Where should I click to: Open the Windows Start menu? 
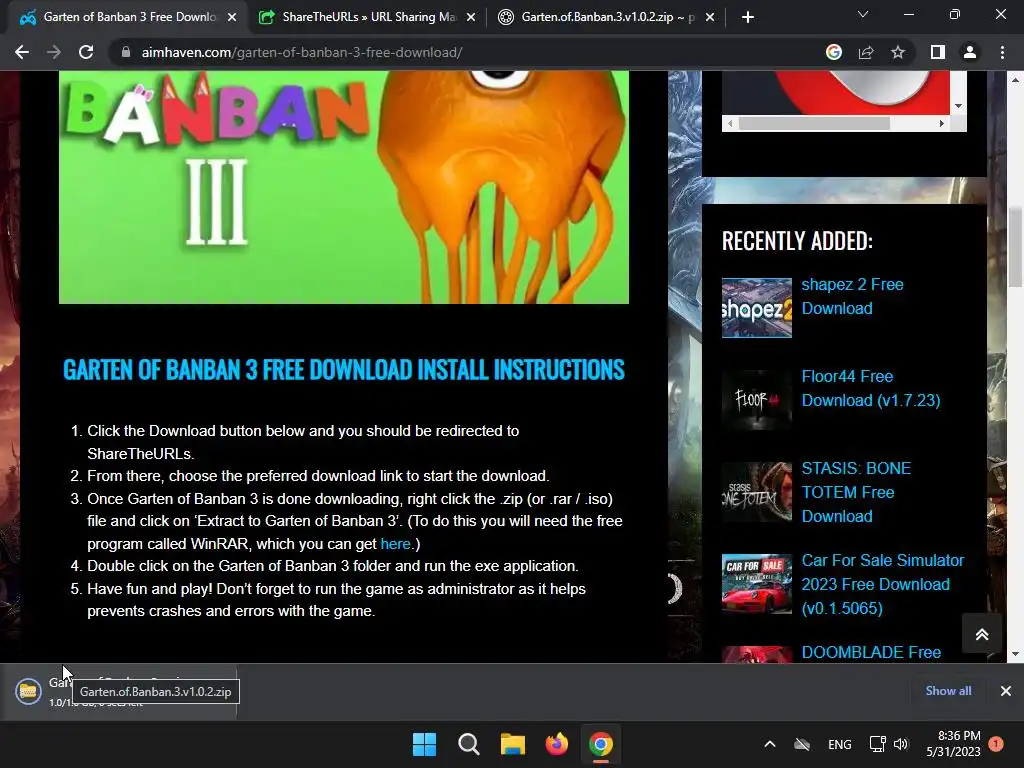[424, 744]
